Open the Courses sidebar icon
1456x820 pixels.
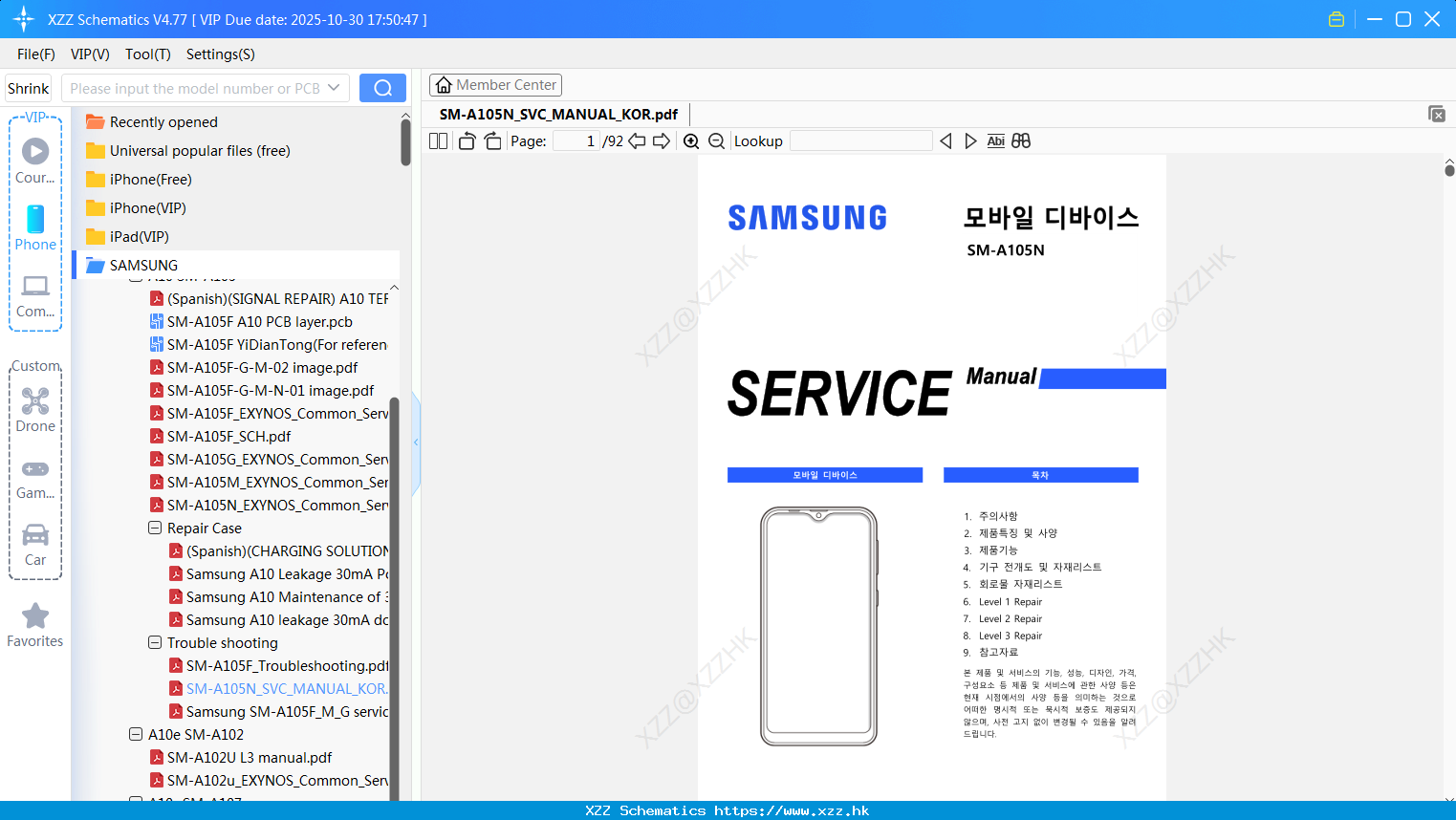pos(35,160)
